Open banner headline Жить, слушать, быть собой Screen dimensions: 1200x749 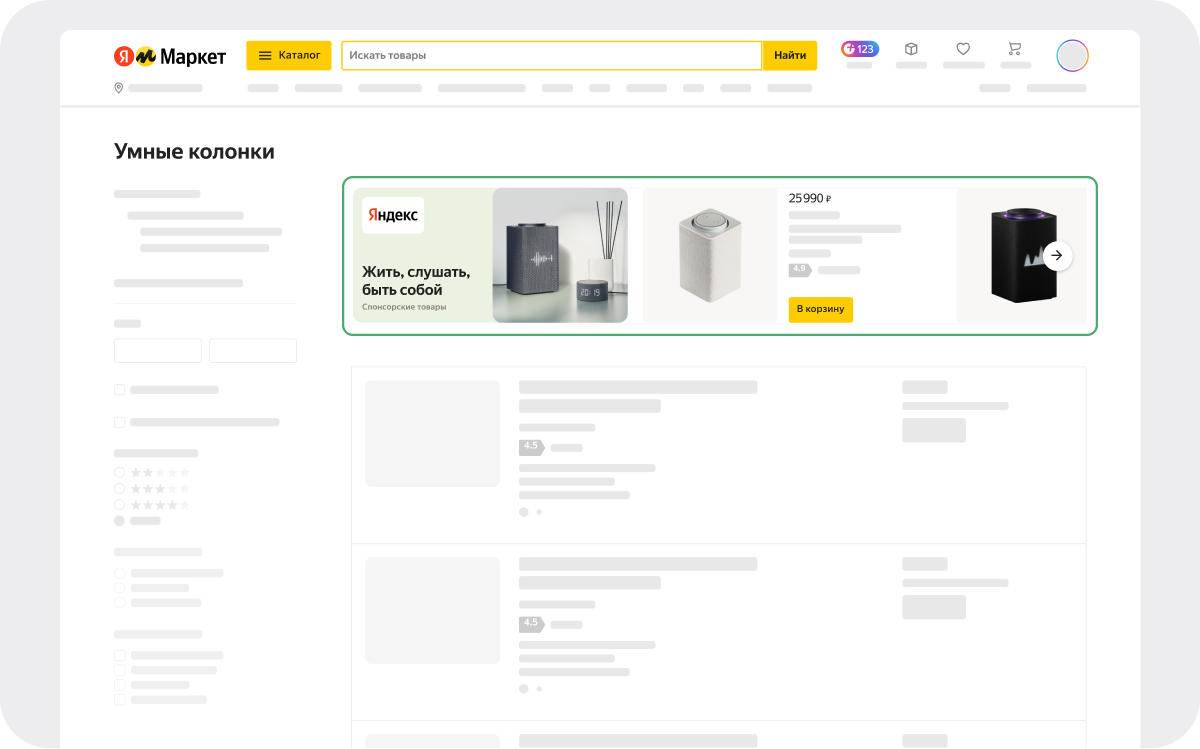(x=416, y=280)
